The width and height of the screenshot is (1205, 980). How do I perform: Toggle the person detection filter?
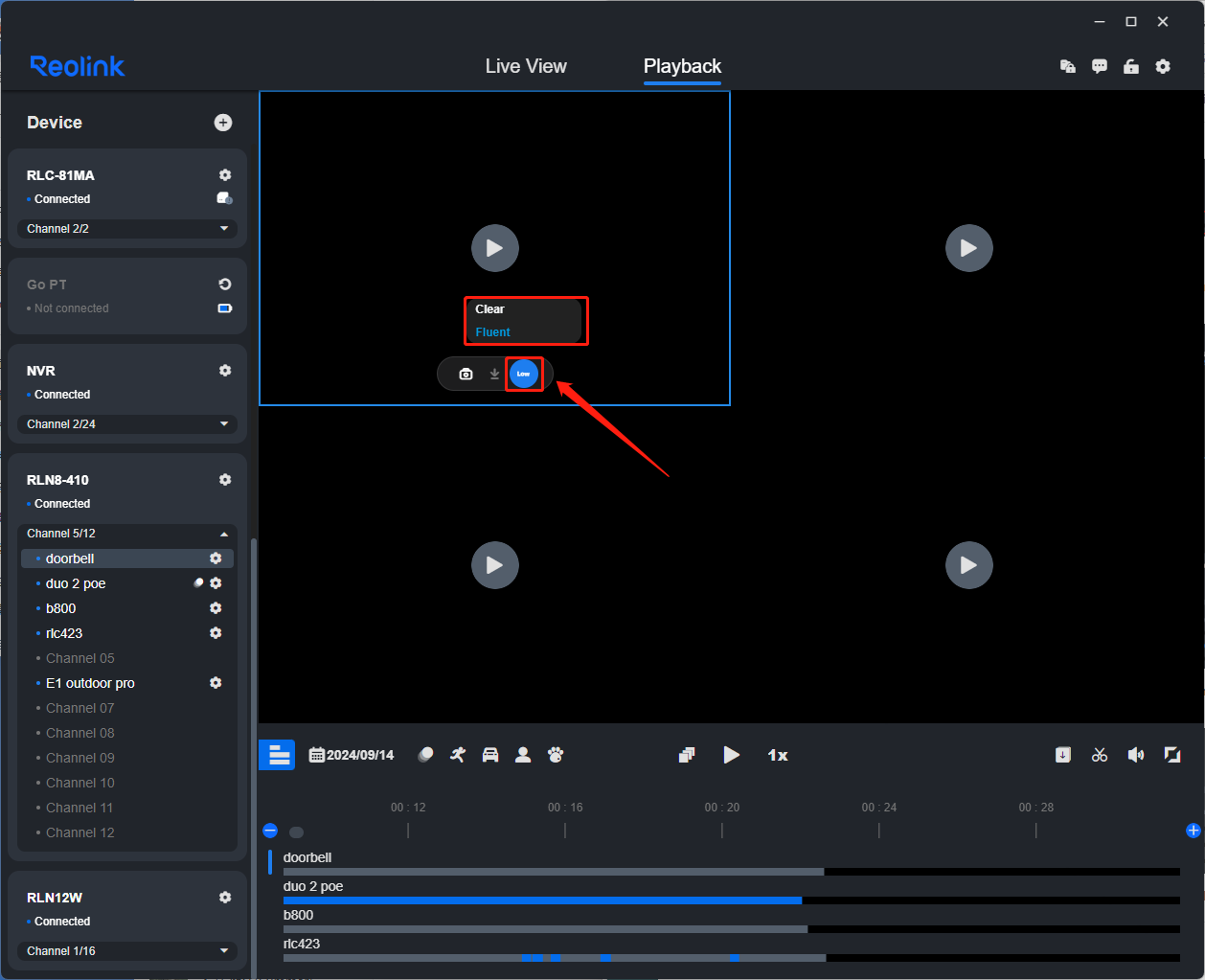523,755
